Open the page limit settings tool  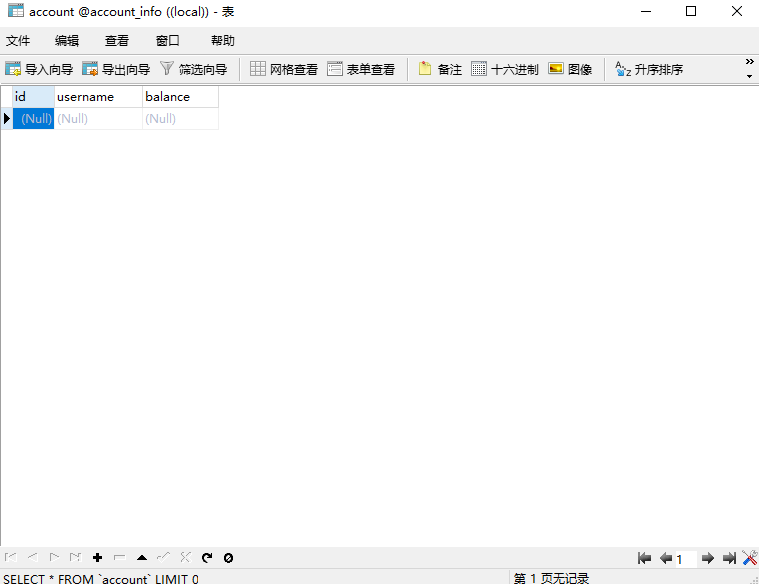pyautogui.click(x=750, y=558)
